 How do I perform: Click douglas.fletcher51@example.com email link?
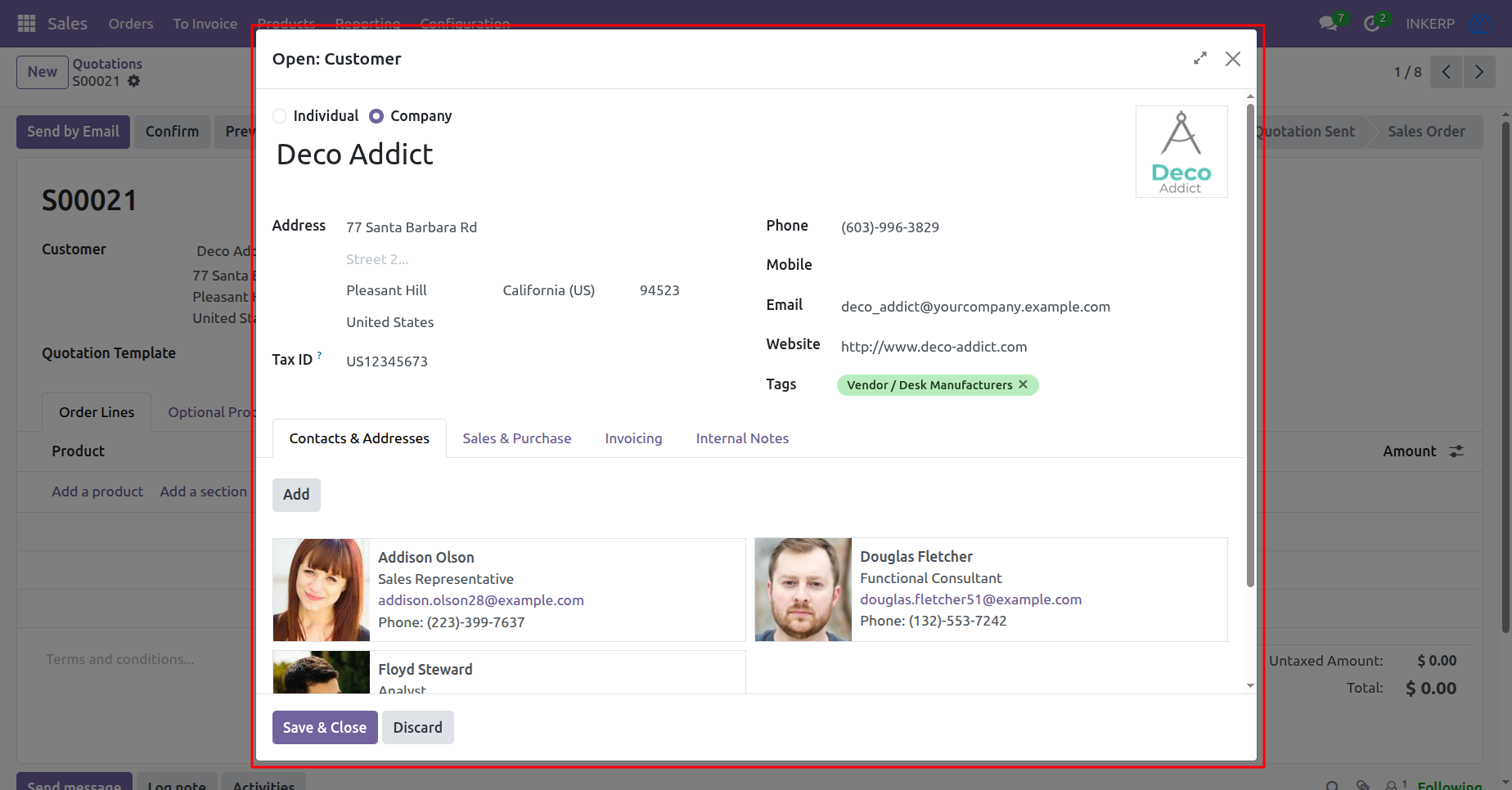(x=970, y=599)
